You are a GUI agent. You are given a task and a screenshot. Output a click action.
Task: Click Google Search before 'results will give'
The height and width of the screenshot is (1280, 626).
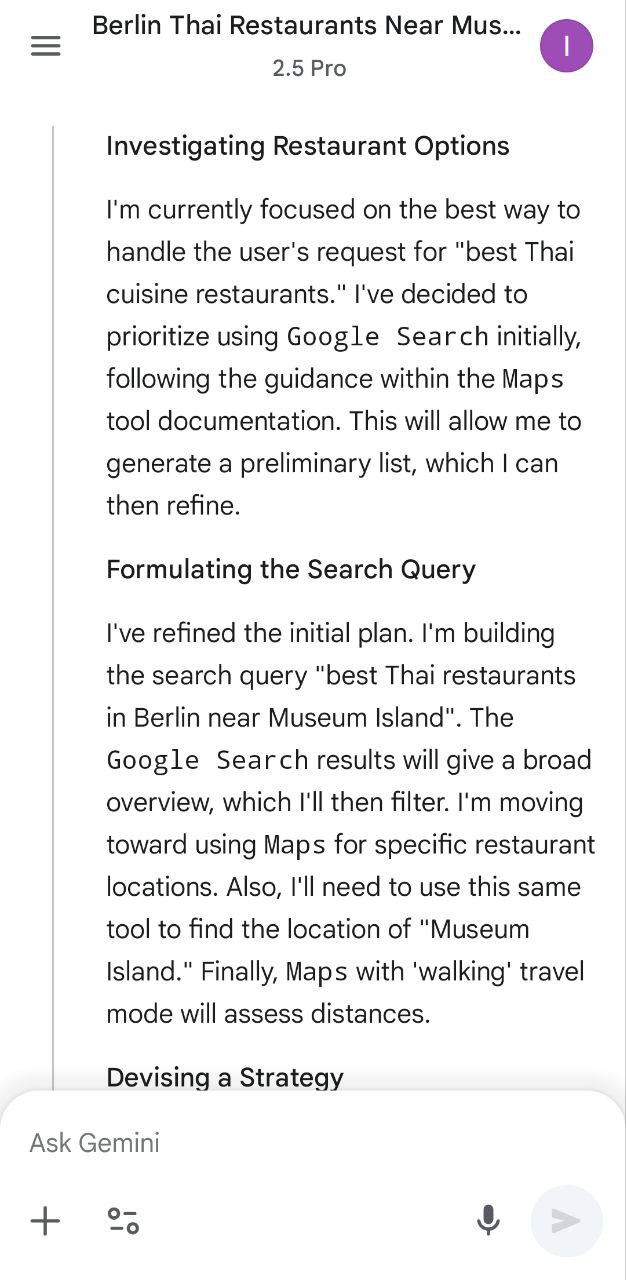[207, 760]
